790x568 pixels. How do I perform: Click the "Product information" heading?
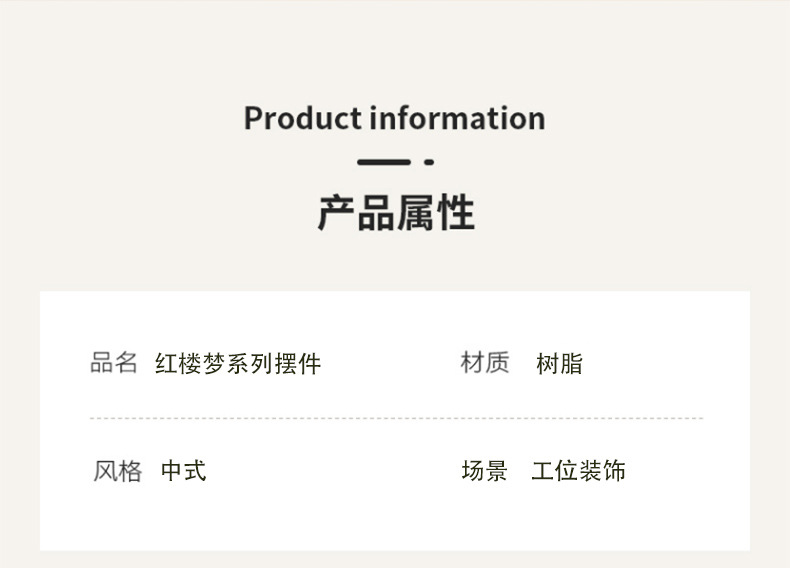tap(394, 118)
